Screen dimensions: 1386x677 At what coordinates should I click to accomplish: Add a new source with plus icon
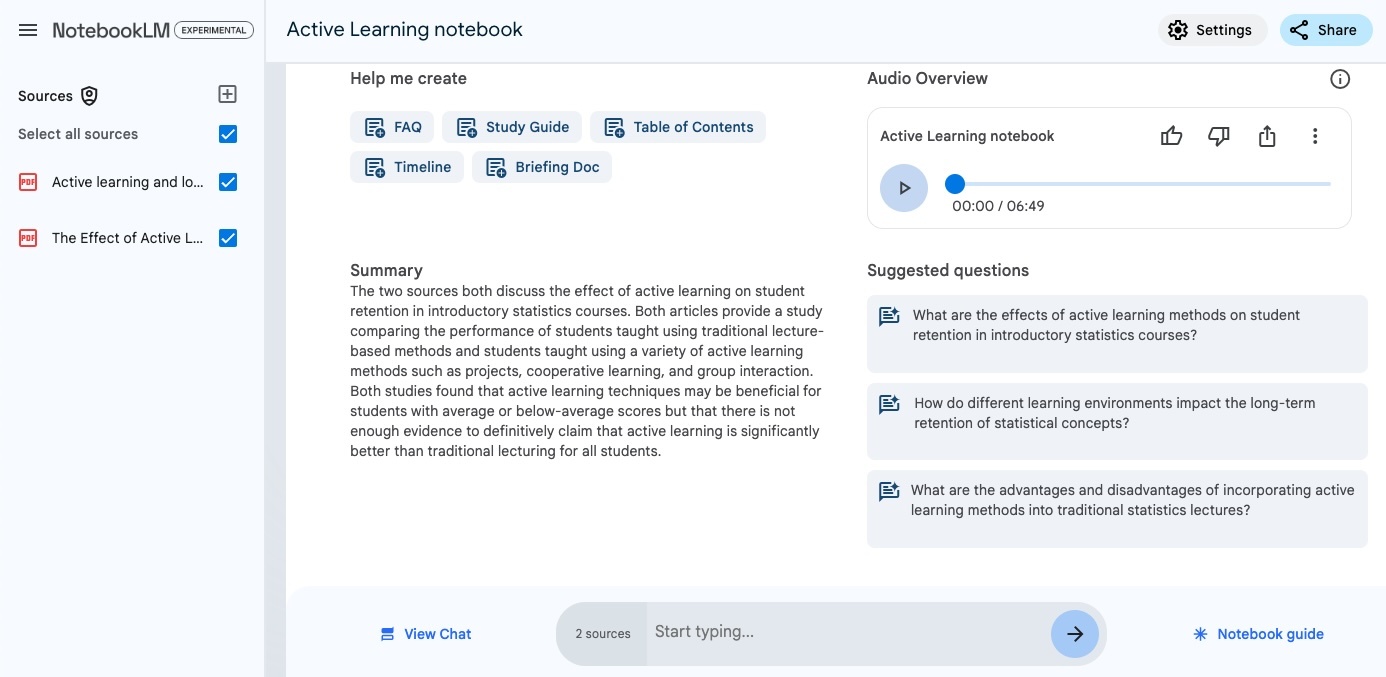(x=228, y=94)
